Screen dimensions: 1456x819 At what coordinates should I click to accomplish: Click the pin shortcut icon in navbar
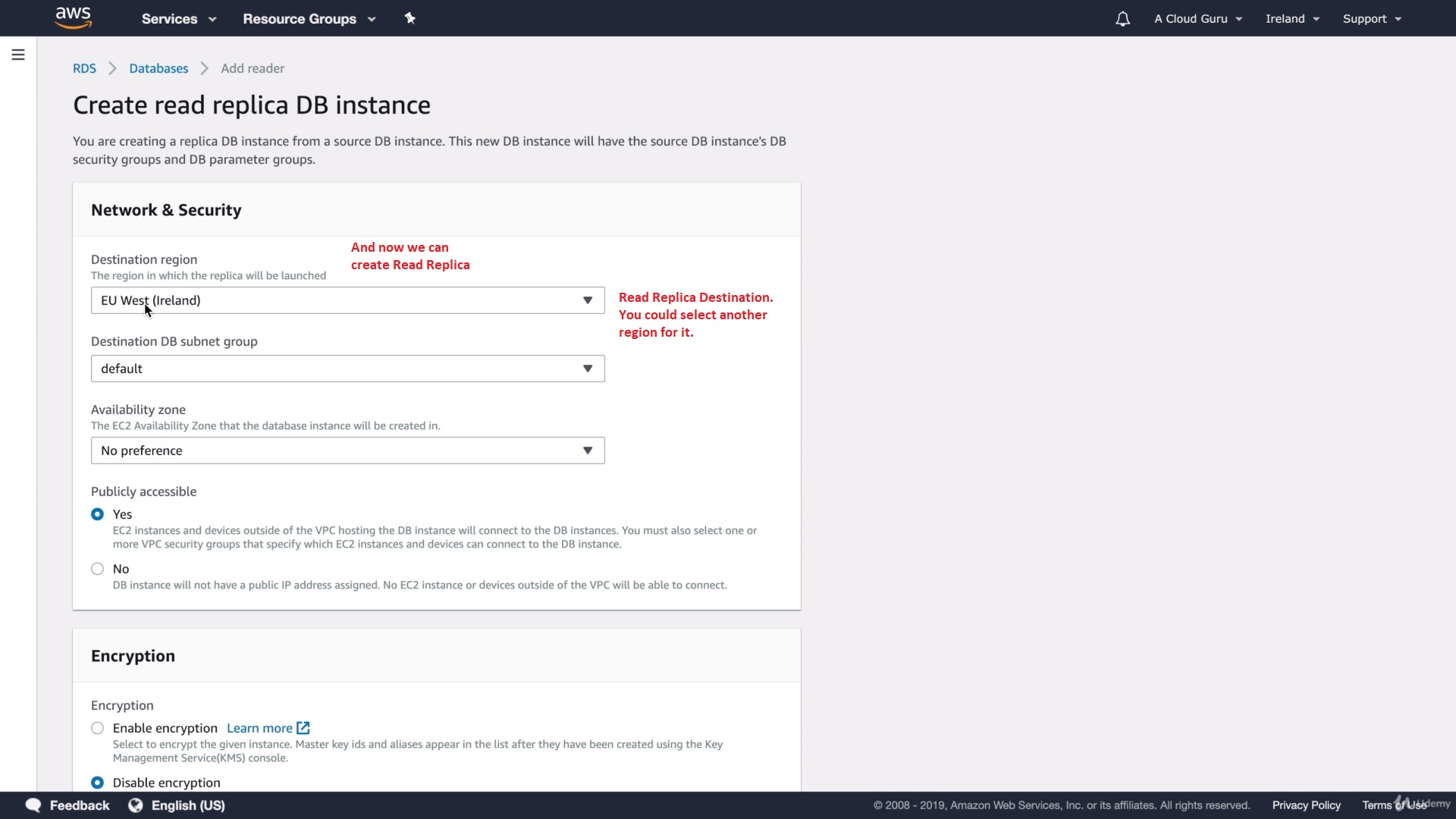[409, 18]
